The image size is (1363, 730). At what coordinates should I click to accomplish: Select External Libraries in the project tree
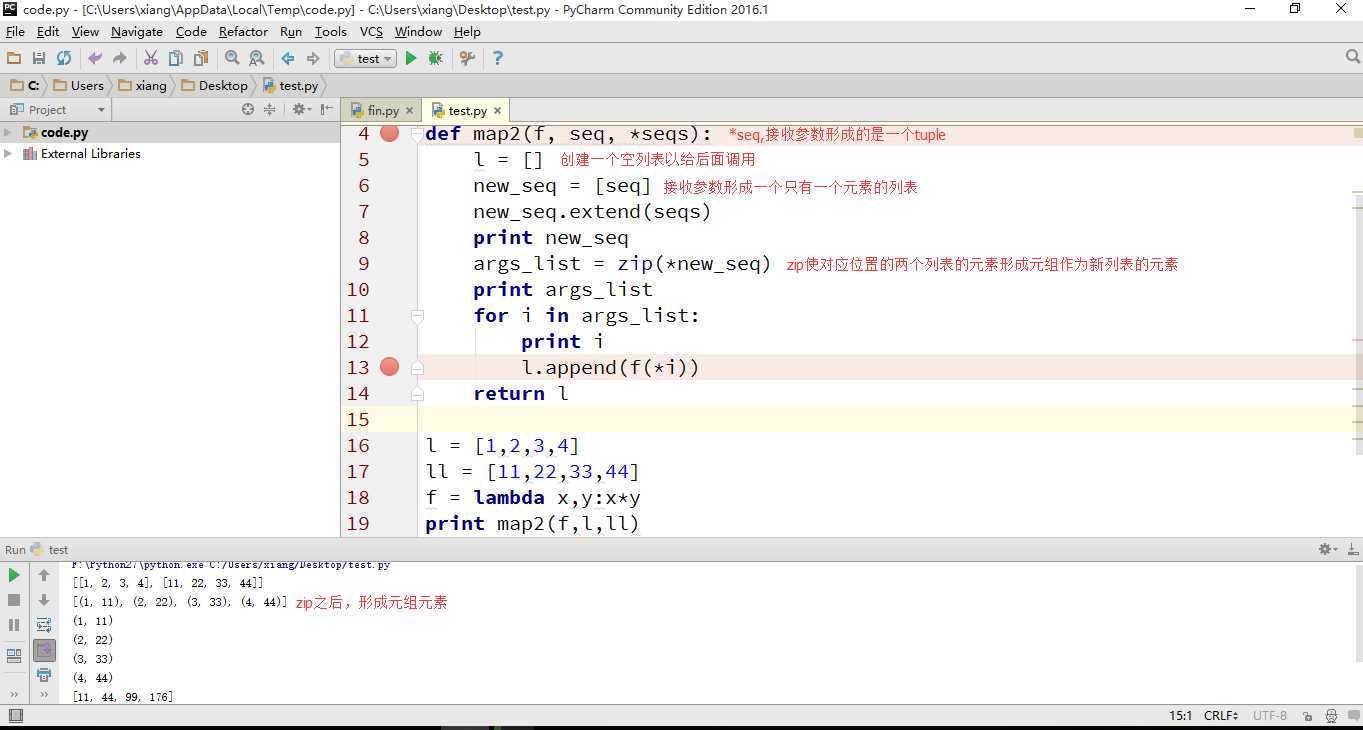coord(91,154)
